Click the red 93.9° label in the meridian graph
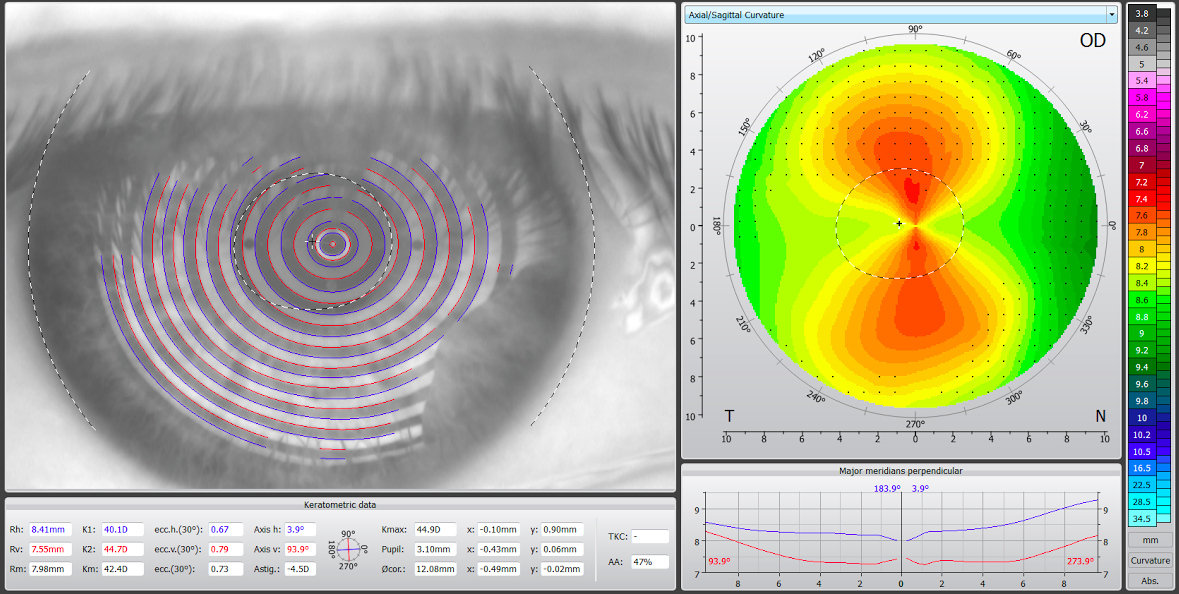Screen dimensions: 1179x594 tap(720, 562)
